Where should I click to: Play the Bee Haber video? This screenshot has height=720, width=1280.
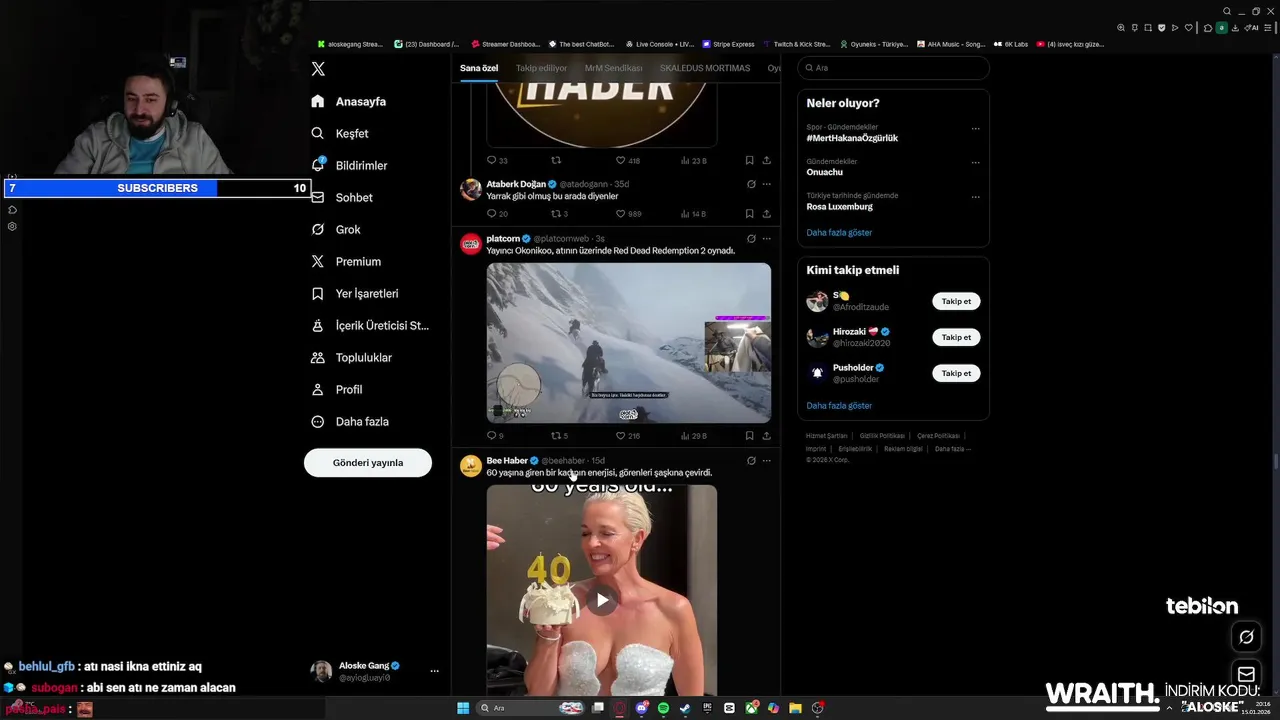pyautogui.click(x=602, y=600)
